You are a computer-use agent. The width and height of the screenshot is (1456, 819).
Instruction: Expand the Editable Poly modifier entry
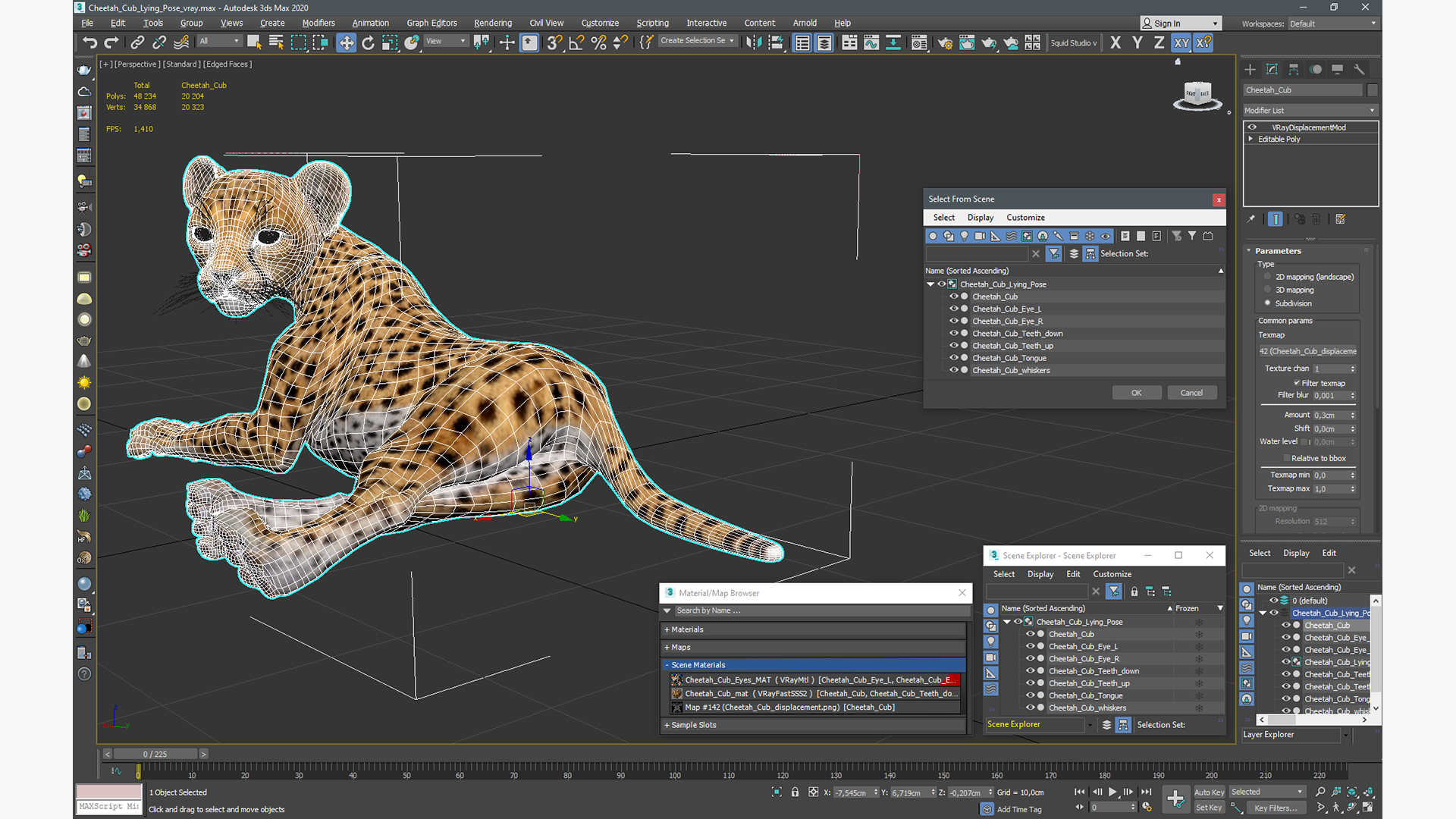[x=1250, y=139]
